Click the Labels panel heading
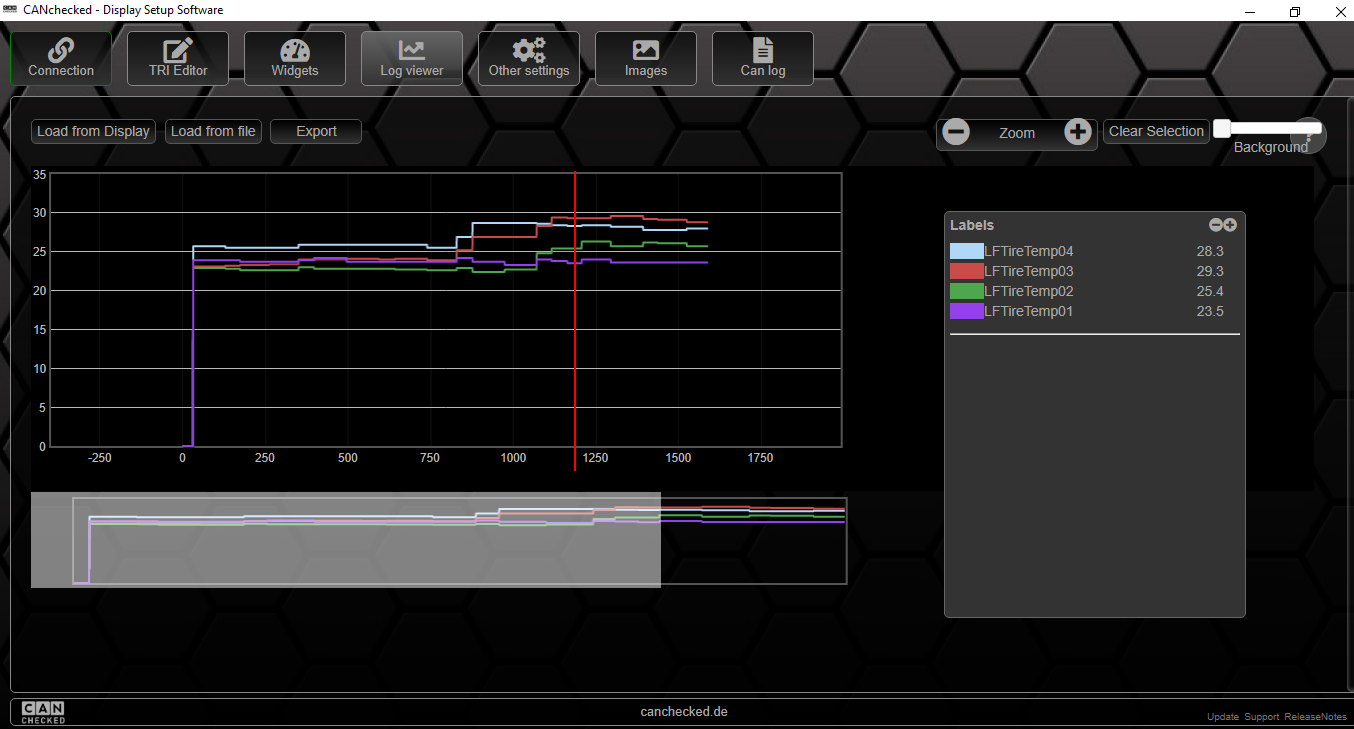The width and height of the screenshot is (1354, 729). point(972,225)
